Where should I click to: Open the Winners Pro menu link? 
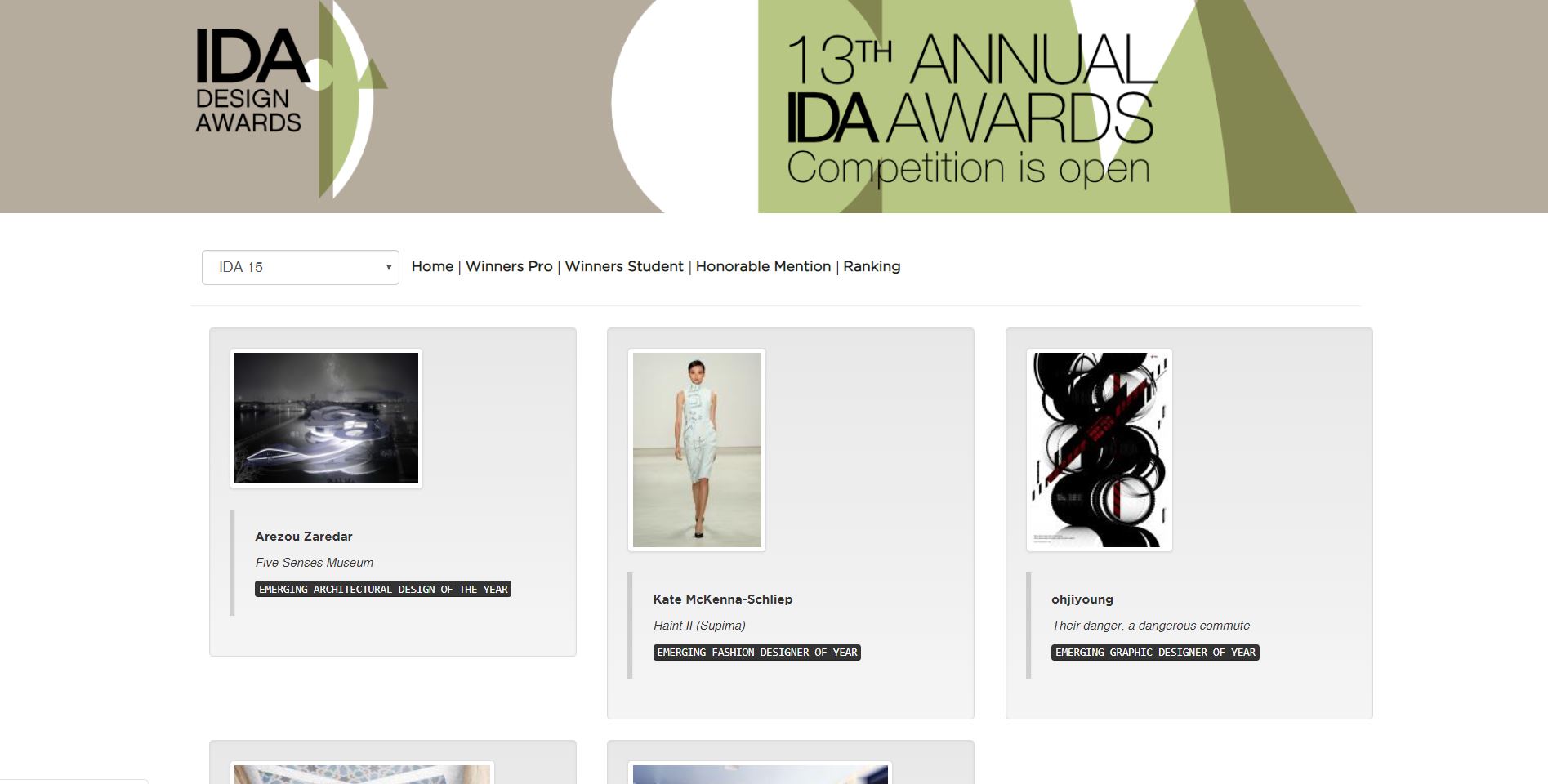(509, 266)
